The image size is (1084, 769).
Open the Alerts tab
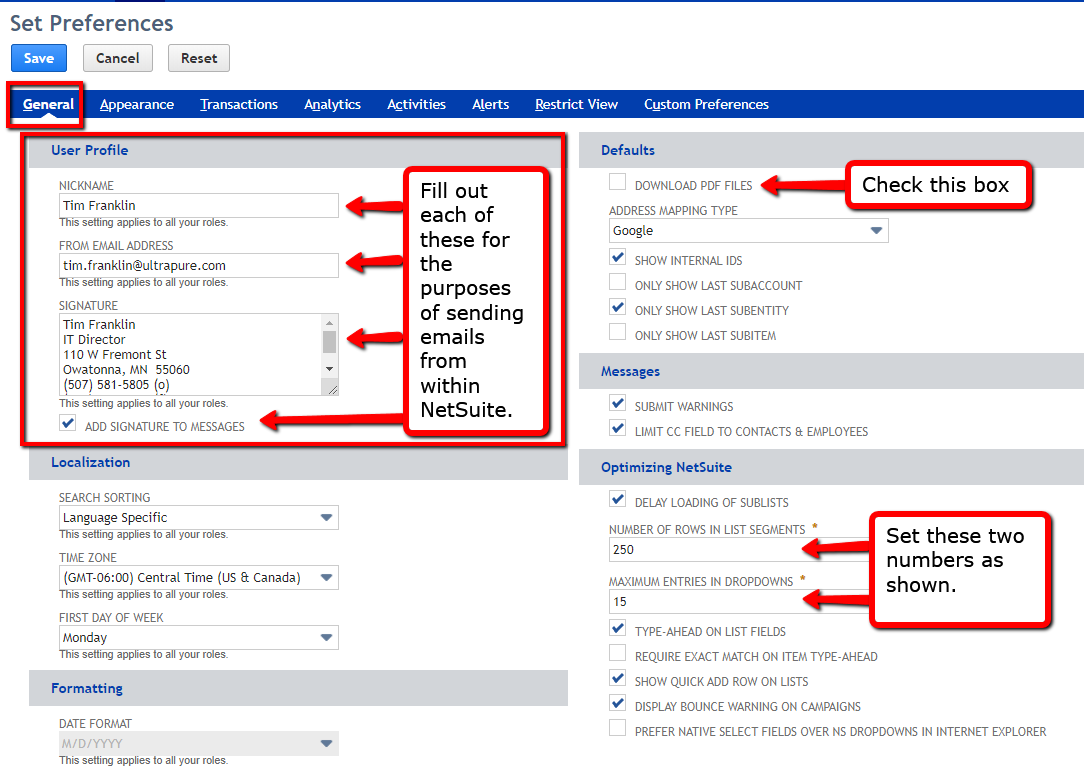(x=491, y=104)
